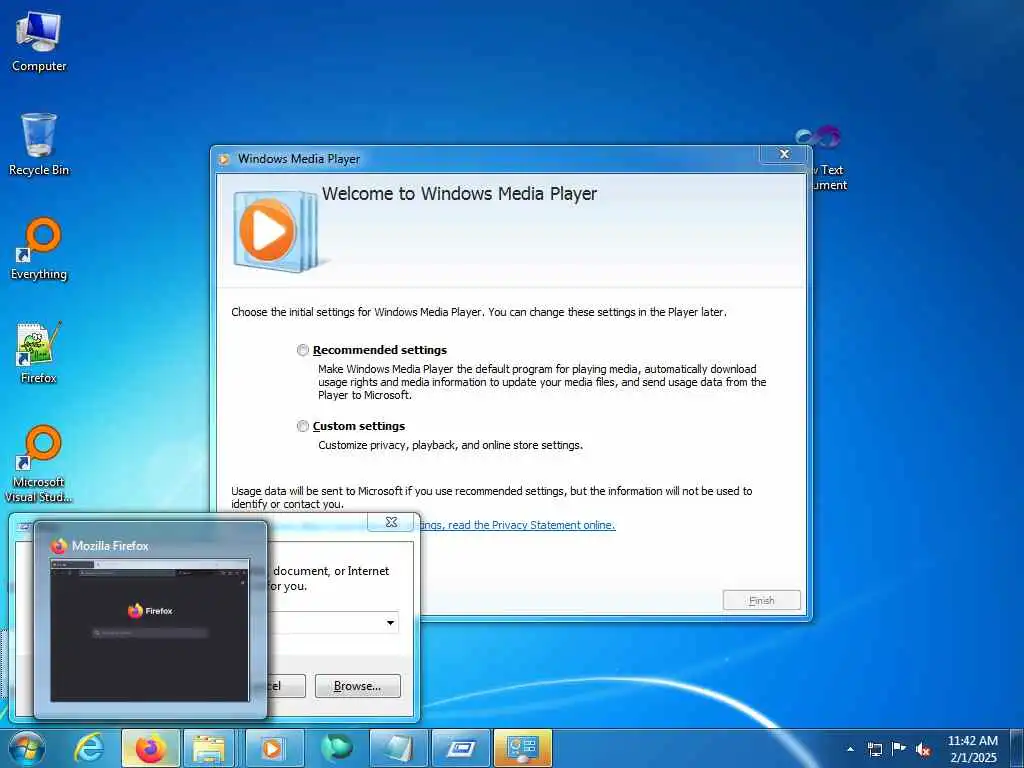Select the Computer desktop icon
The width and height of the screenshot is (1024, 768).
39,41
